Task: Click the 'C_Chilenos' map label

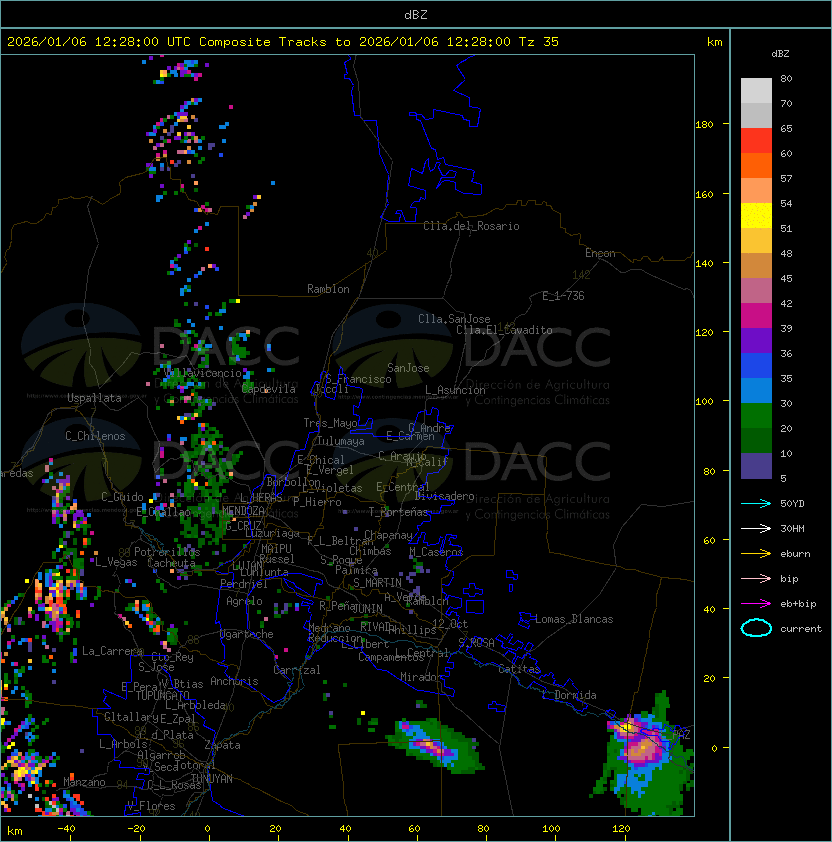Action: pos(95,436)
